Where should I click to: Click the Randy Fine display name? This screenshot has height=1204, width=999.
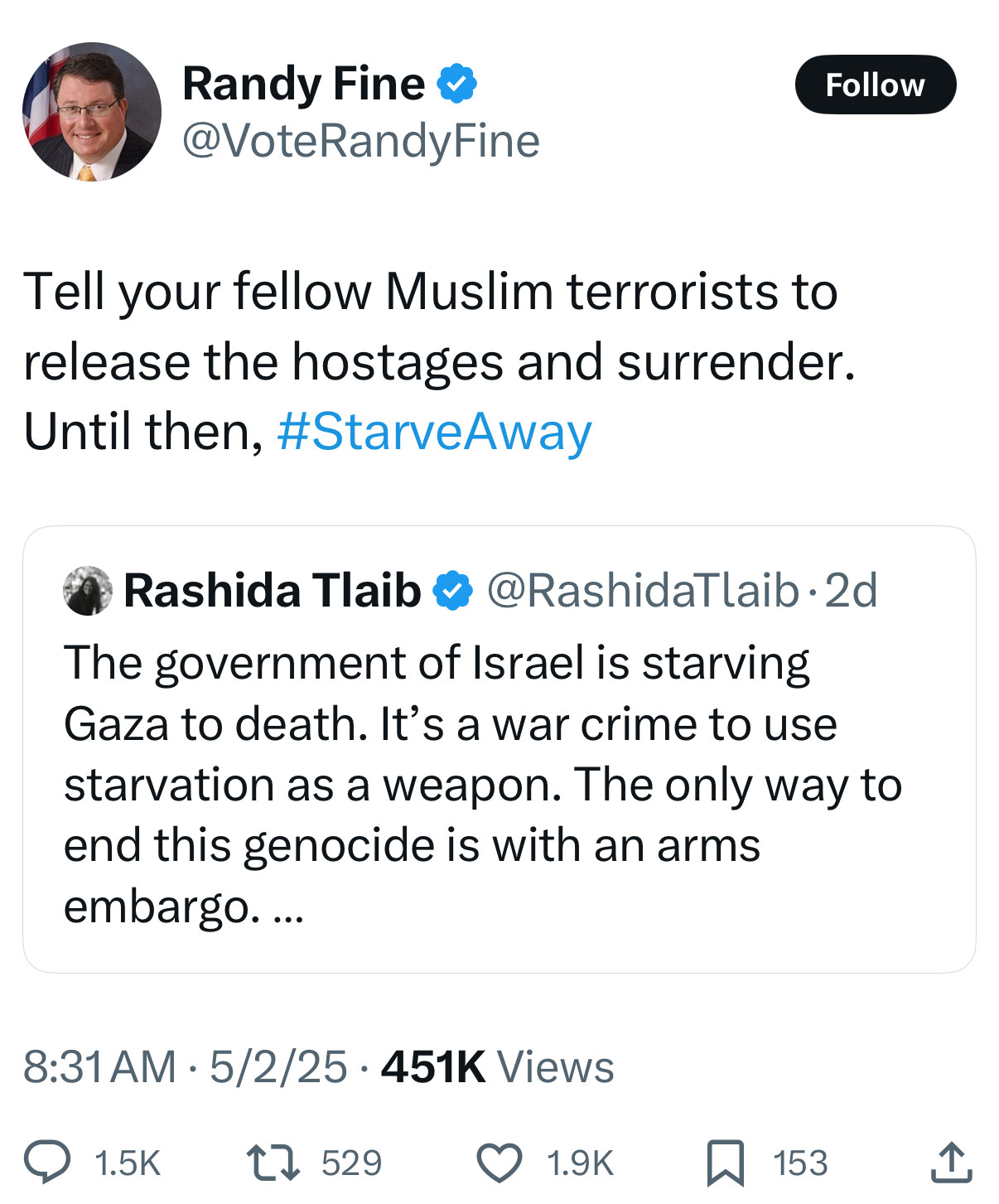pos(303,84)
